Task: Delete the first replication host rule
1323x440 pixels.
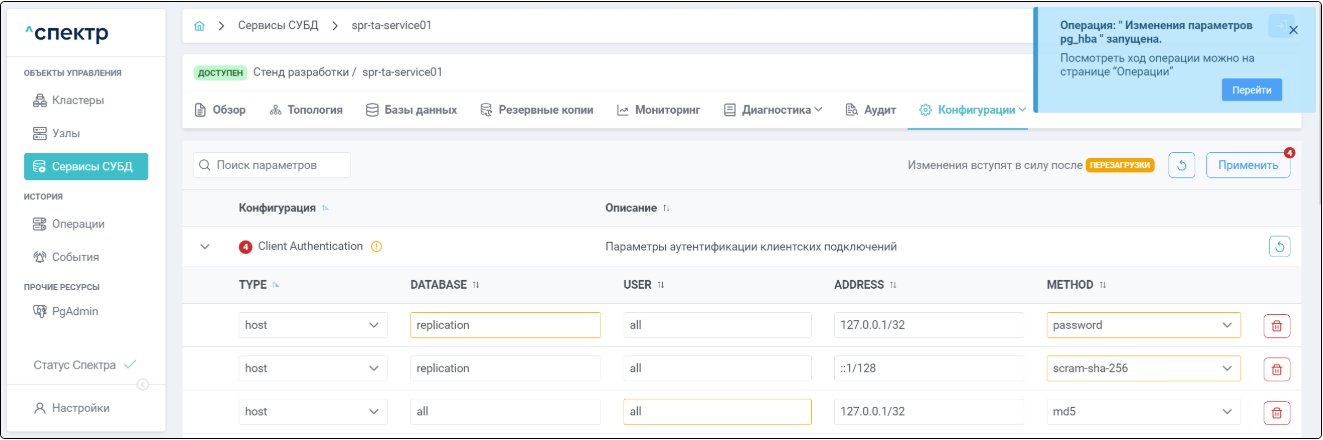Action: coord(1276,325)
